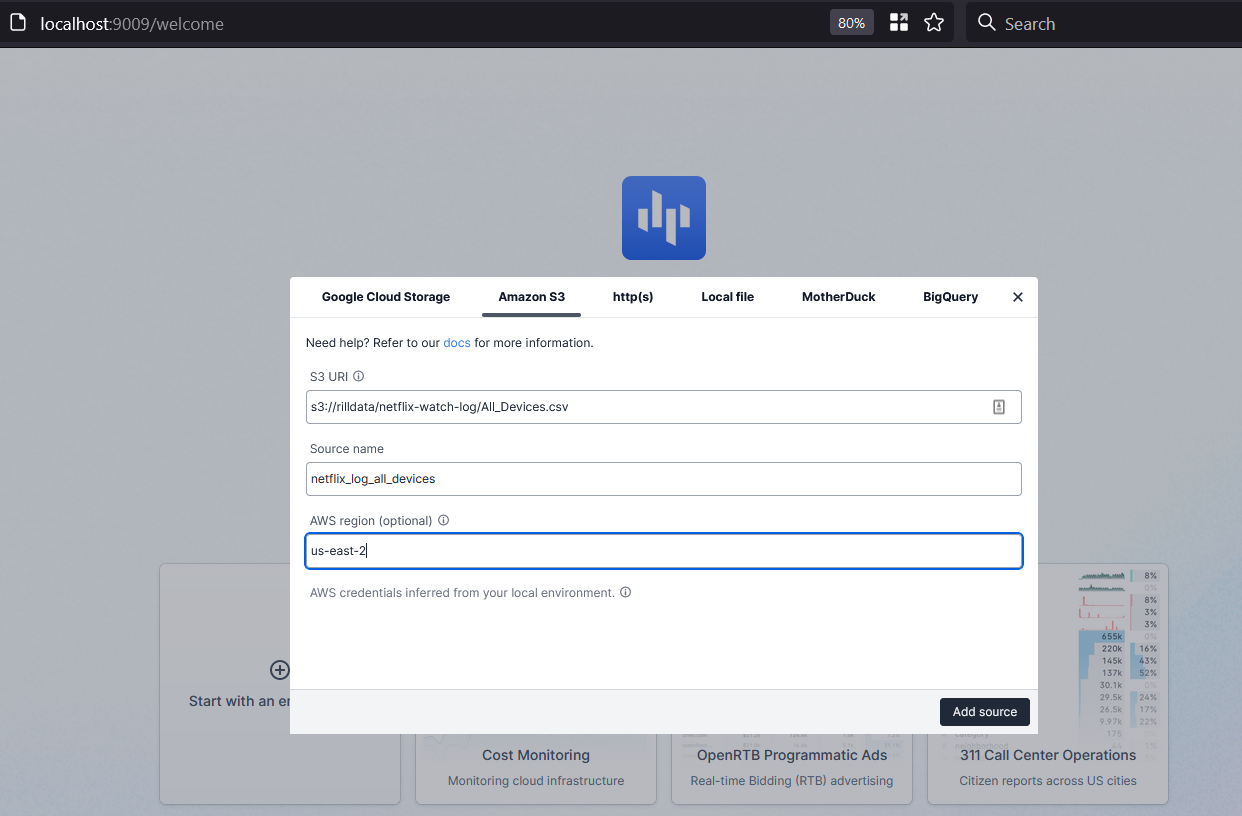Viewport: 1242px width, 816px height.
Task: Open the BigQuery tab
Action: (x=950, y=297)
